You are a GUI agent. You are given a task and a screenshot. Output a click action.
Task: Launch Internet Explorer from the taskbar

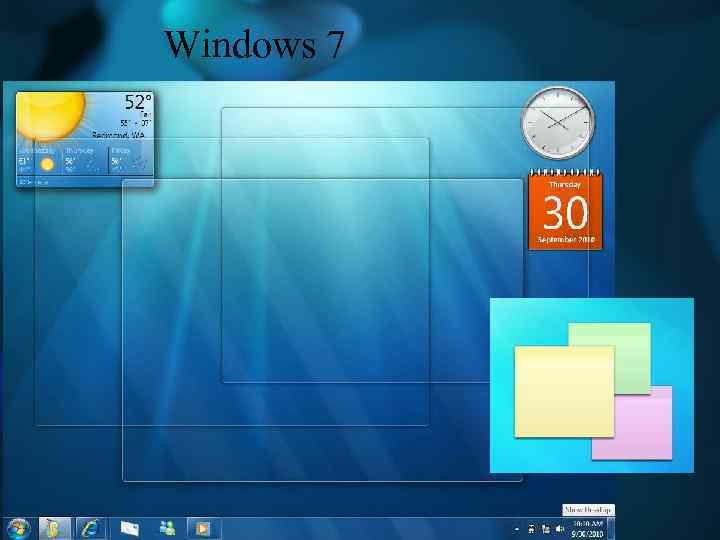90,529
